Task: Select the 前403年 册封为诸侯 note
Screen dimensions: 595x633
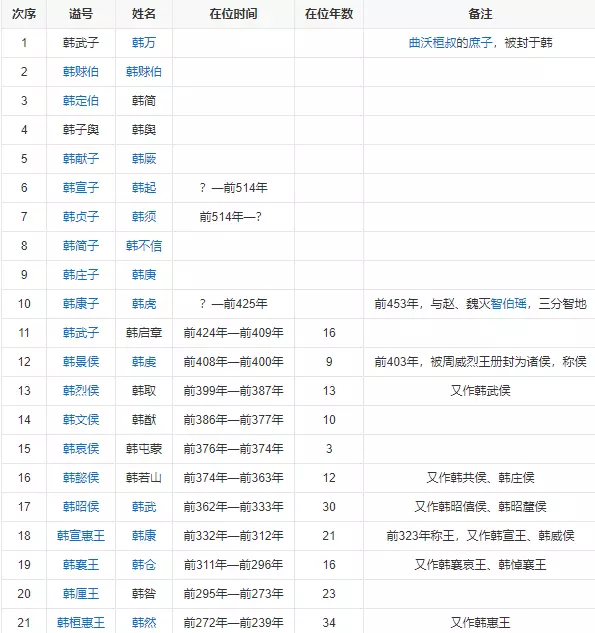Action: 480,362
